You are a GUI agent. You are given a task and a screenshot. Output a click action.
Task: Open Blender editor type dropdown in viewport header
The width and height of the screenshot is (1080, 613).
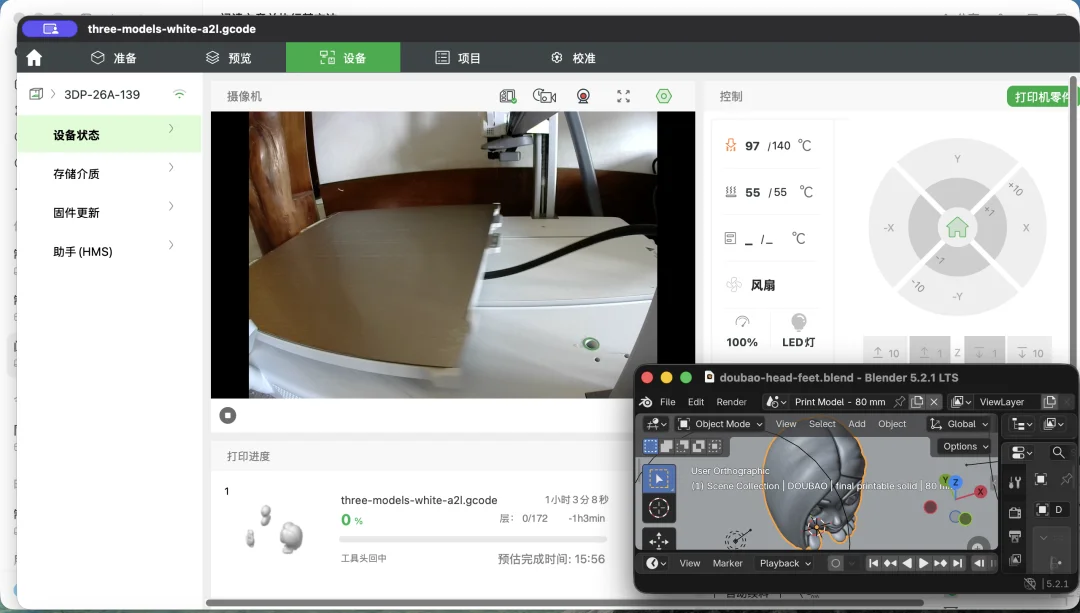pos(654,424)
